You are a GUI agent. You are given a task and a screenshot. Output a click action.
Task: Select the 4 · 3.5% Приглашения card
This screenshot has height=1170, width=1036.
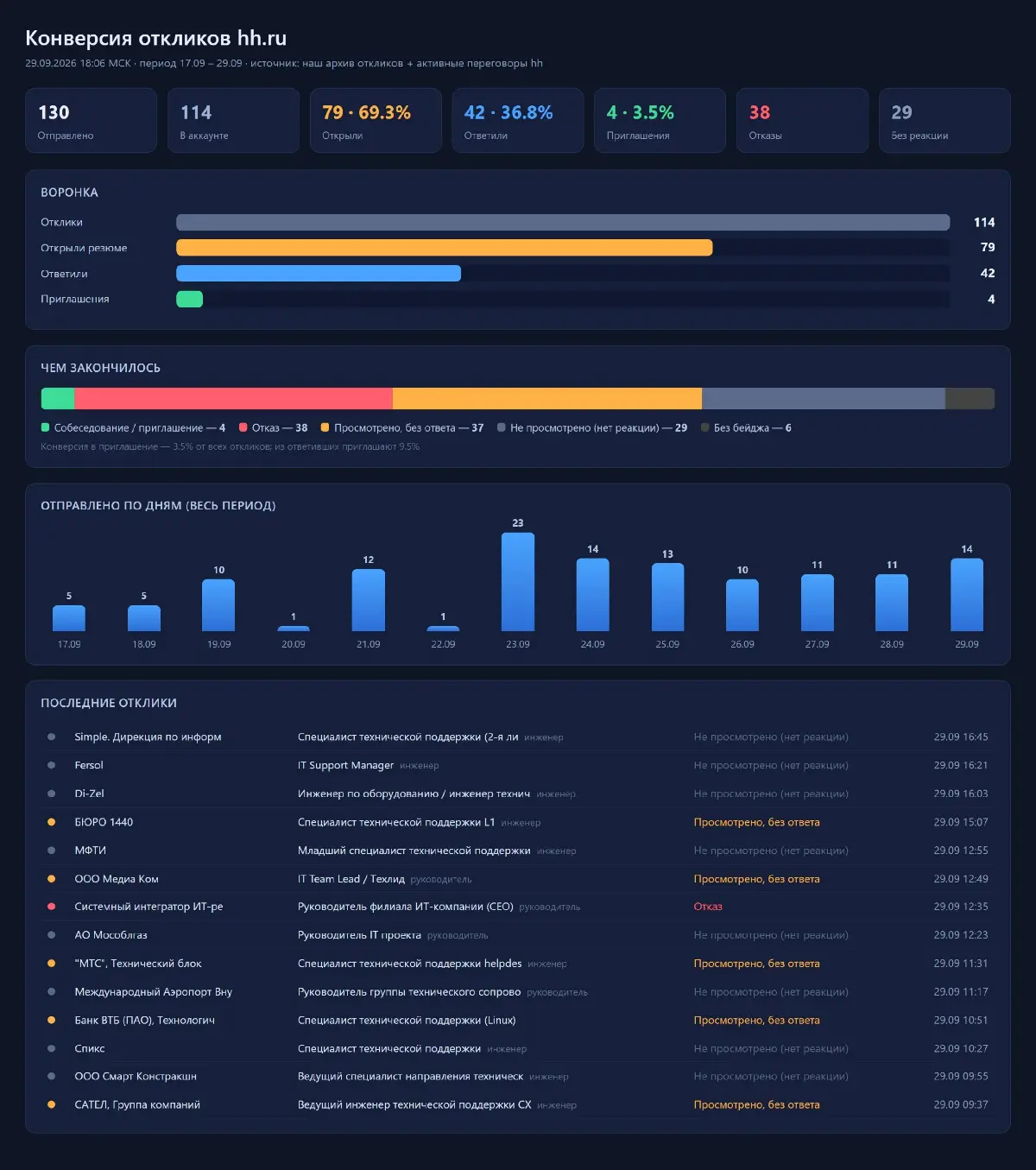coord(660,121)
